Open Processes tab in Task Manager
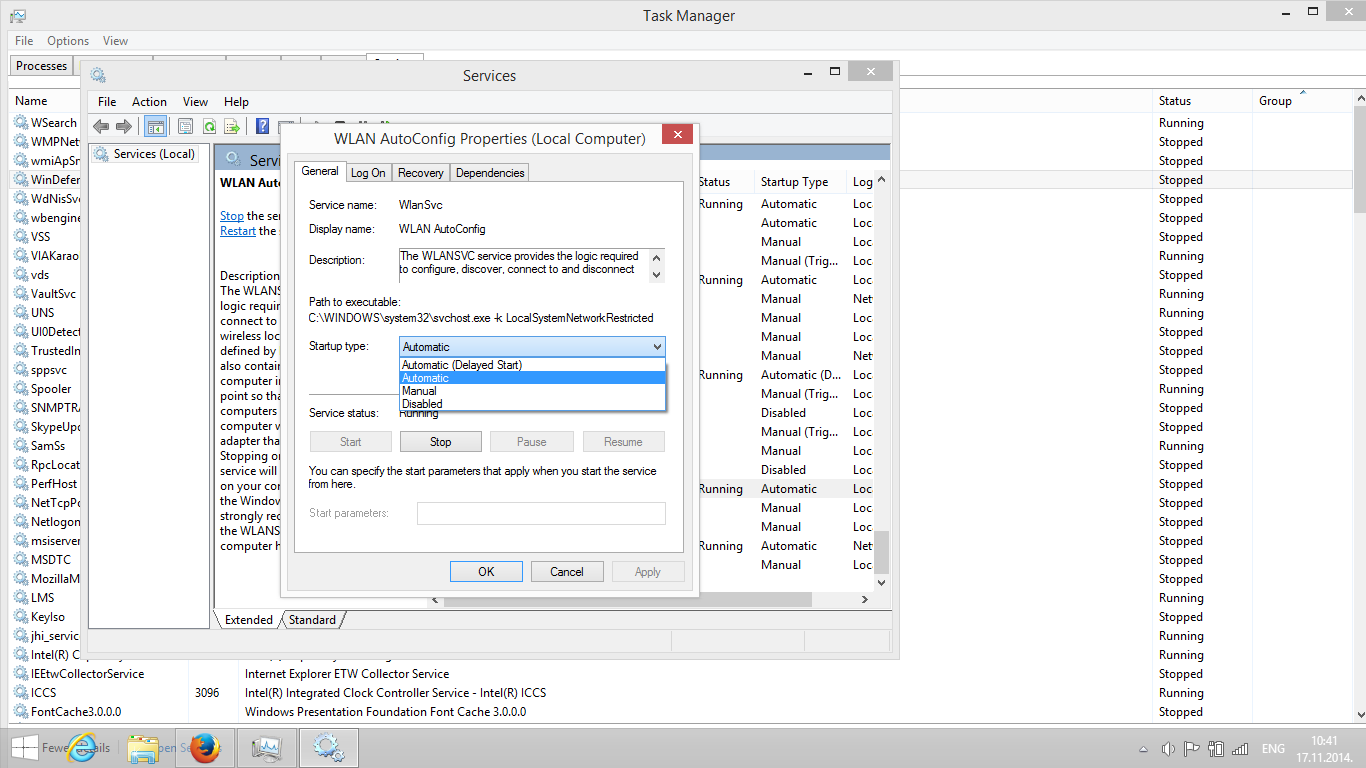1366x768 pixels. coord(42,66)
